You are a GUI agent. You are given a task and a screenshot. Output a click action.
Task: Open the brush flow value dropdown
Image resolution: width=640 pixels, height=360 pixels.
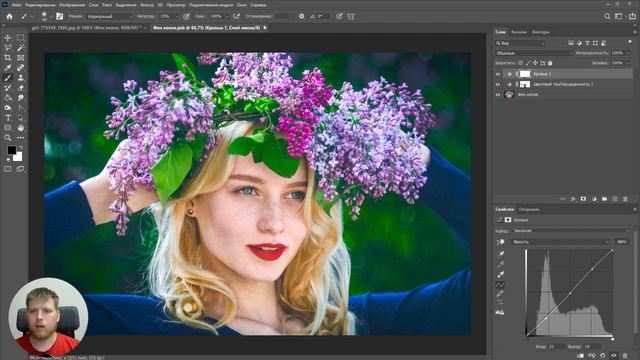coord(227,16)
